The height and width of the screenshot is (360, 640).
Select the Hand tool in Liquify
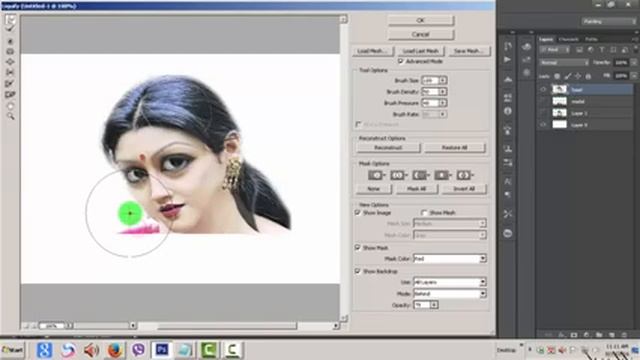tap(10, 106)
